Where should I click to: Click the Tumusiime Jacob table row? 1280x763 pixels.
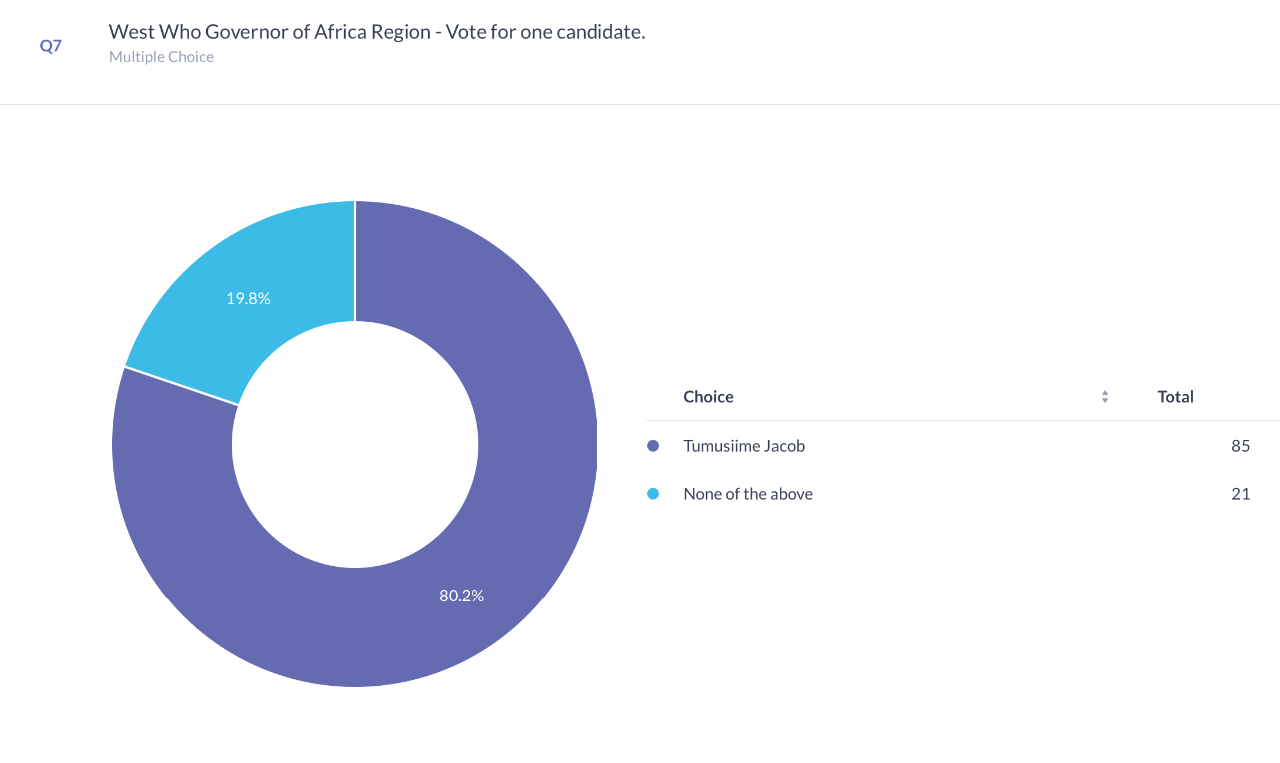click(963, 446)
